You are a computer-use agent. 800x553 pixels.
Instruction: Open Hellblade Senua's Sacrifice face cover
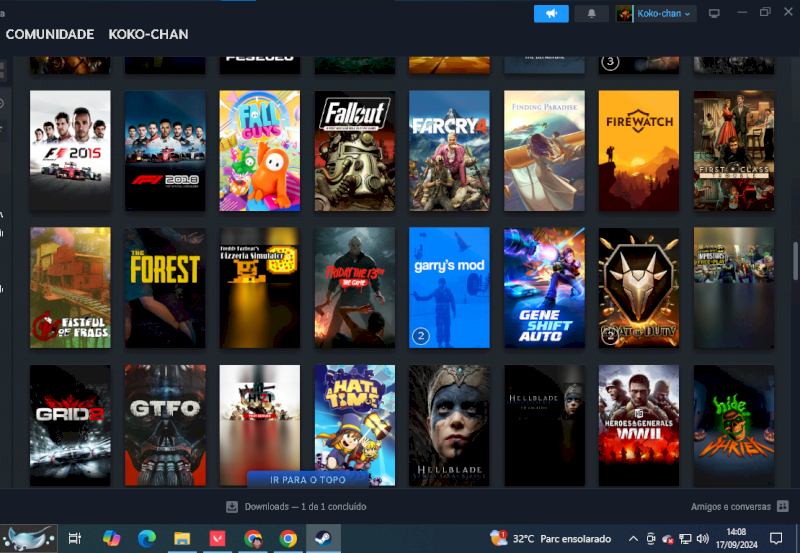pos(449,425)
